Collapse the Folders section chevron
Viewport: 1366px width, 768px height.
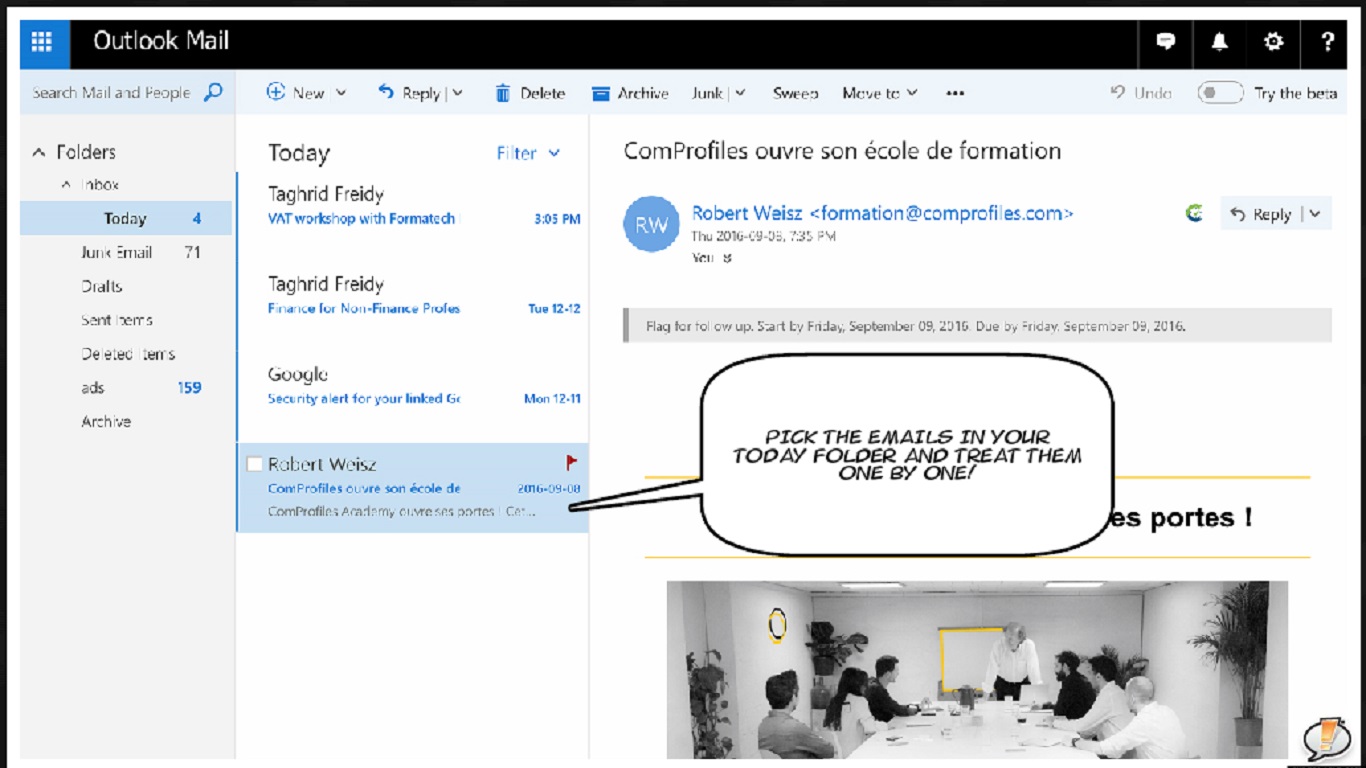[x=39, y=152]
